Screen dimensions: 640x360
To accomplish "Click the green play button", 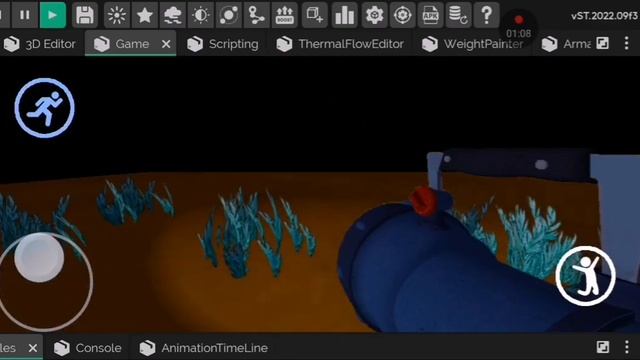I will click(53, 15).
